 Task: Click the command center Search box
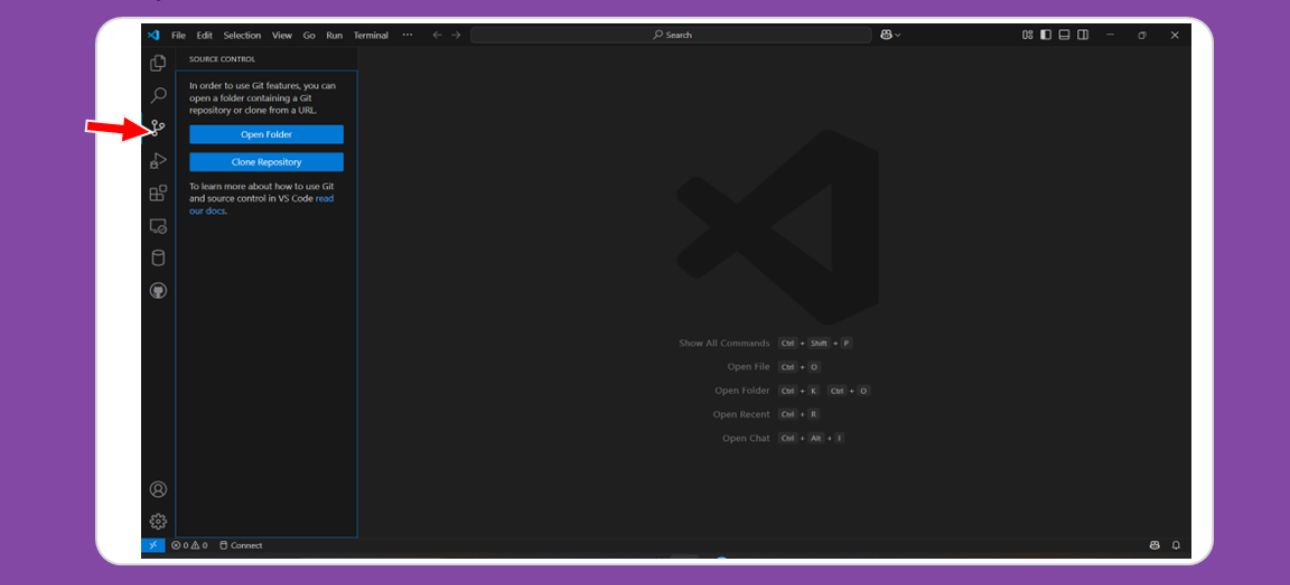pos(671,35)
